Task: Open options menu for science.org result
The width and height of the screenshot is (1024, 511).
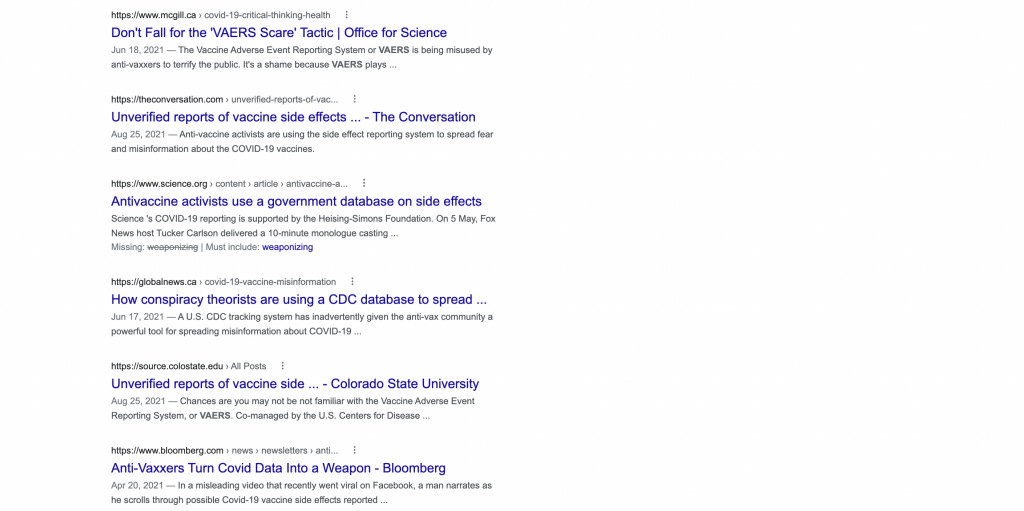Action: 364,184
